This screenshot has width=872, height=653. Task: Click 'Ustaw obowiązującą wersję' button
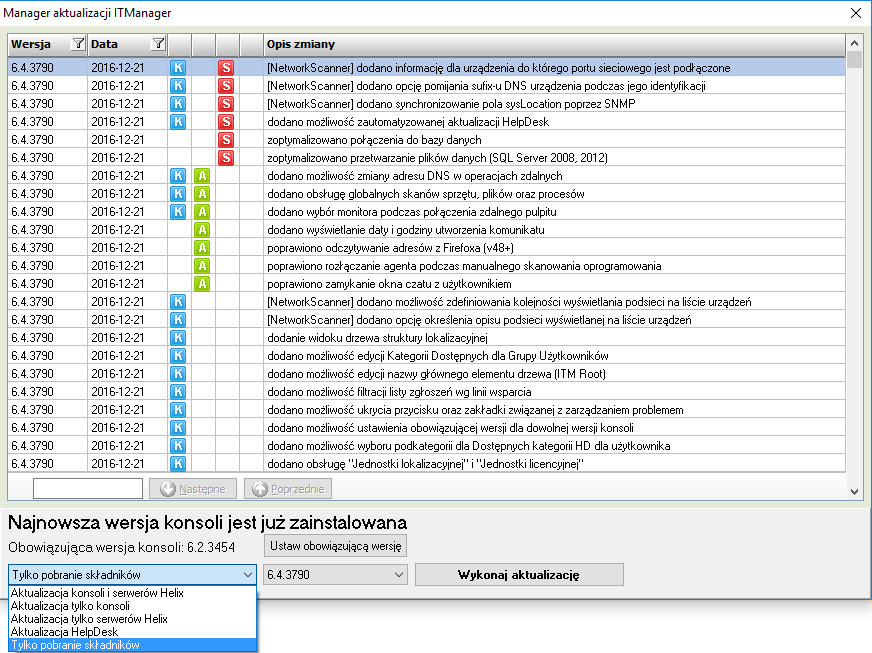335,546
